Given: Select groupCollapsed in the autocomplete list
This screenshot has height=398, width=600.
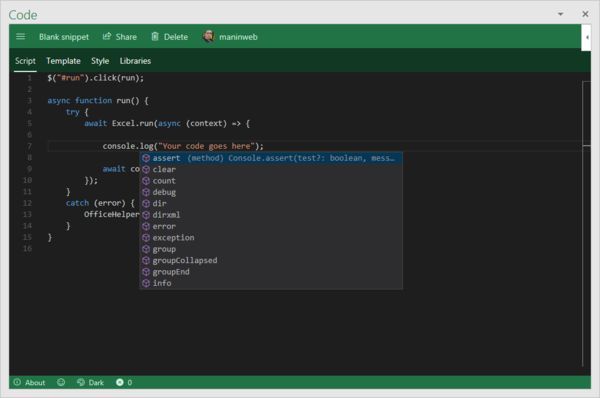Looking at the screenshot, I should [271, 261].
